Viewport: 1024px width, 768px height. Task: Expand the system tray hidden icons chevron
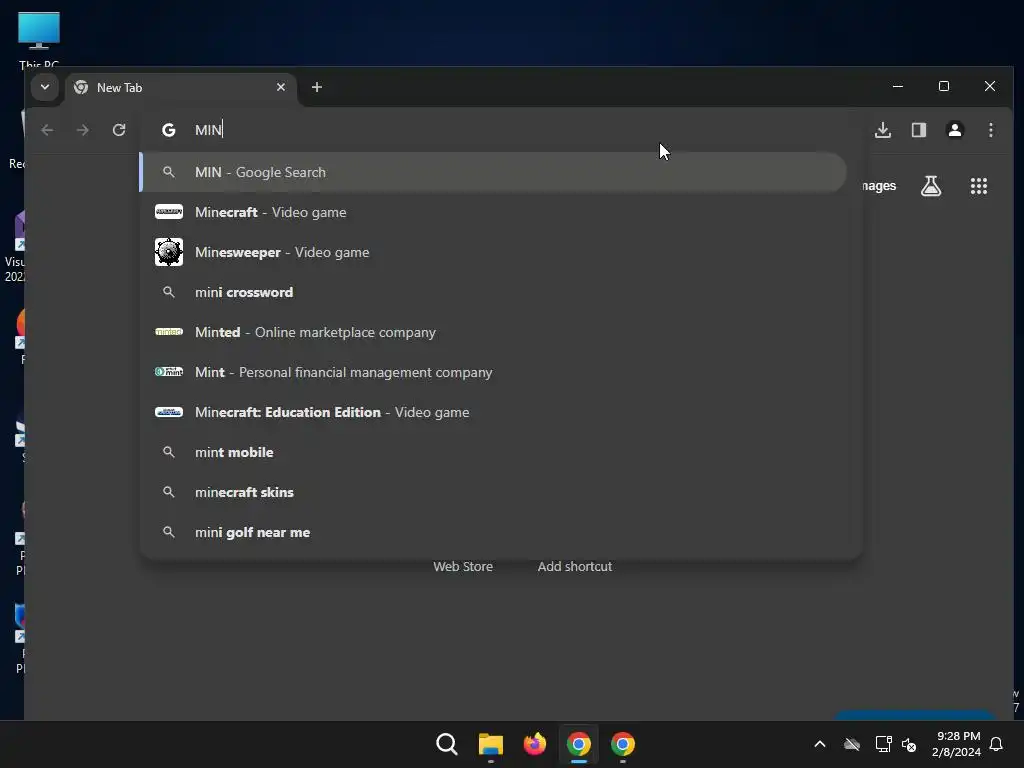(820, 744)
